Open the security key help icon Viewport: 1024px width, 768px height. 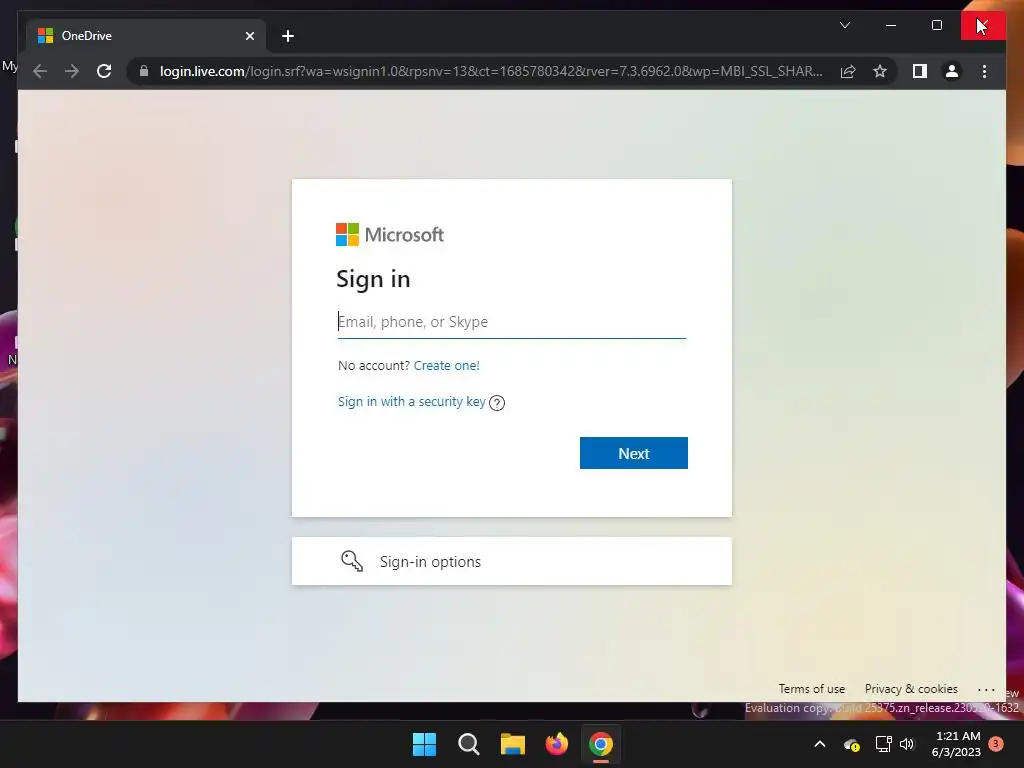tap(497, 403)
